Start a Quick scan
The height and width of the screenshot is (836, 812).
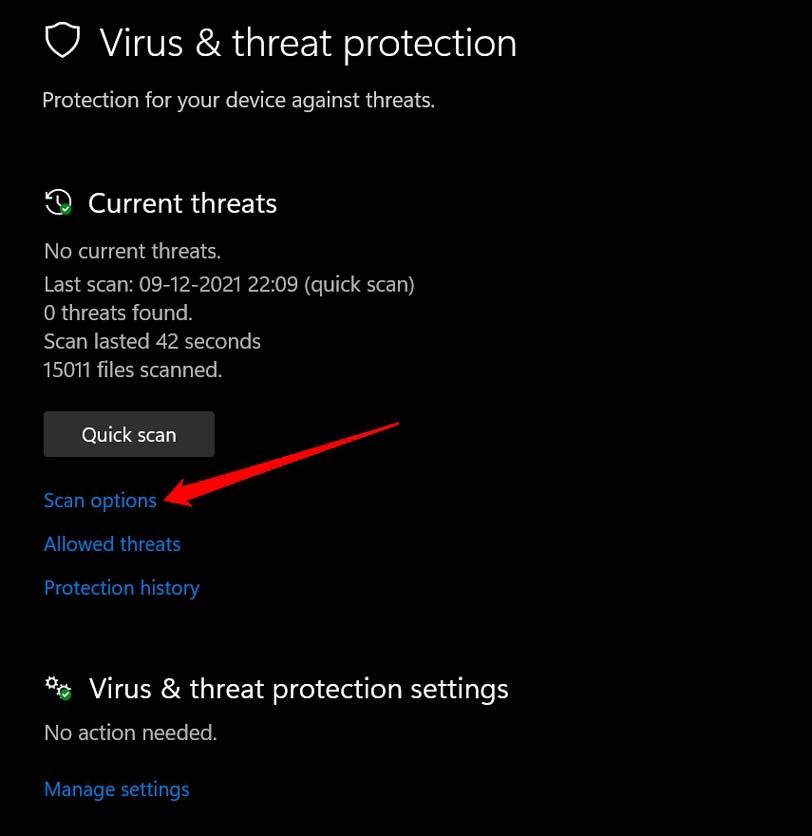click(128, 434)
